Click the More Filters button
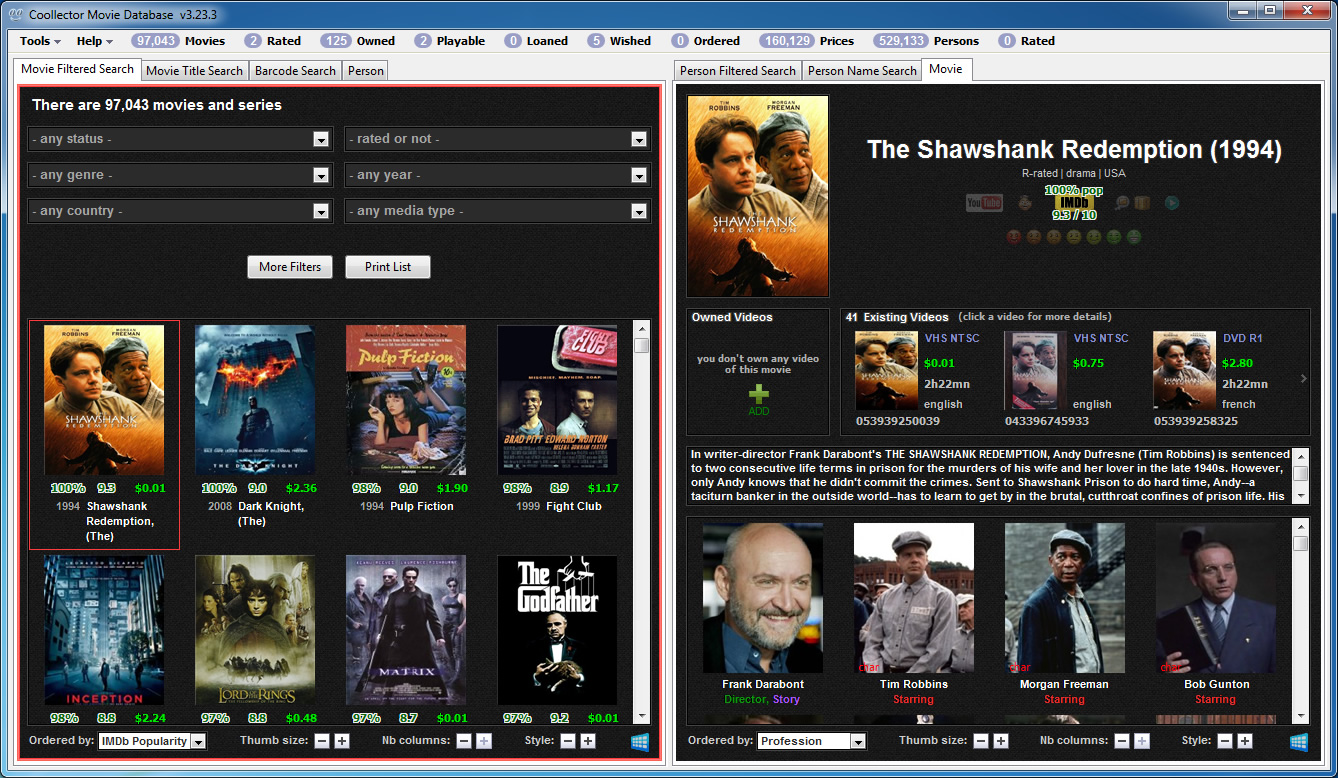This screenshot has height=778, width=1338. click(x=290, y=267)
